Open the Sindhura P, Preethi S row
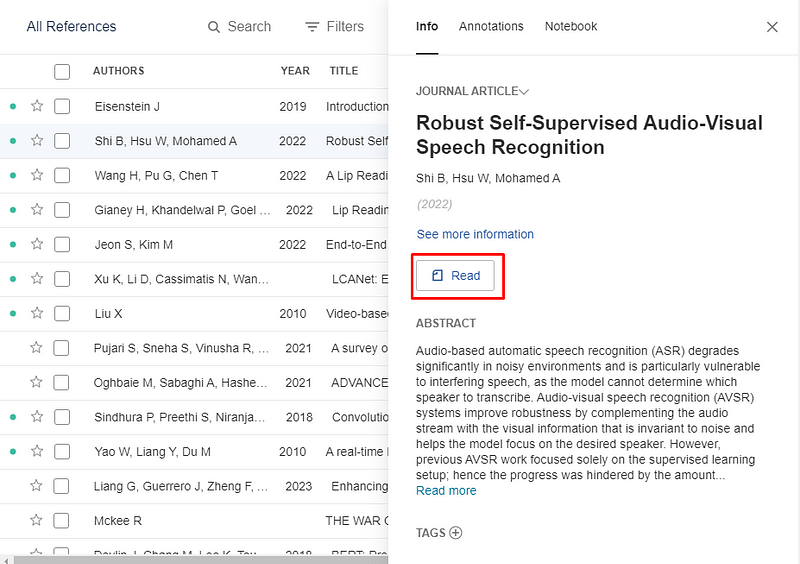The width and height of the screenshot is (800, 564). coord(180,417)
